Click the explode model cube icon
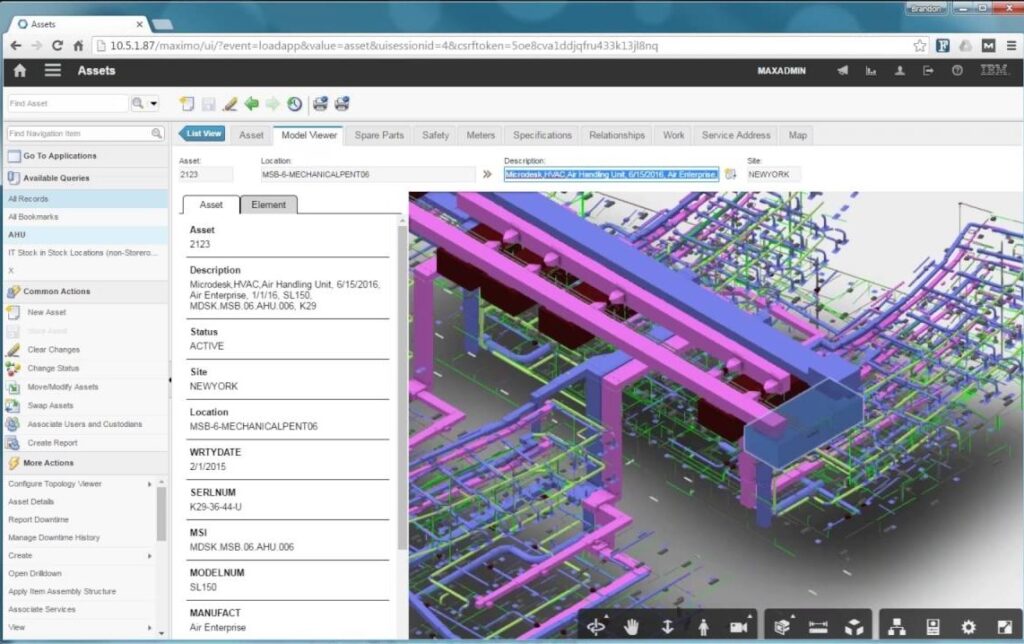Viewport: 1024px width, 644px height. point(854,626)
